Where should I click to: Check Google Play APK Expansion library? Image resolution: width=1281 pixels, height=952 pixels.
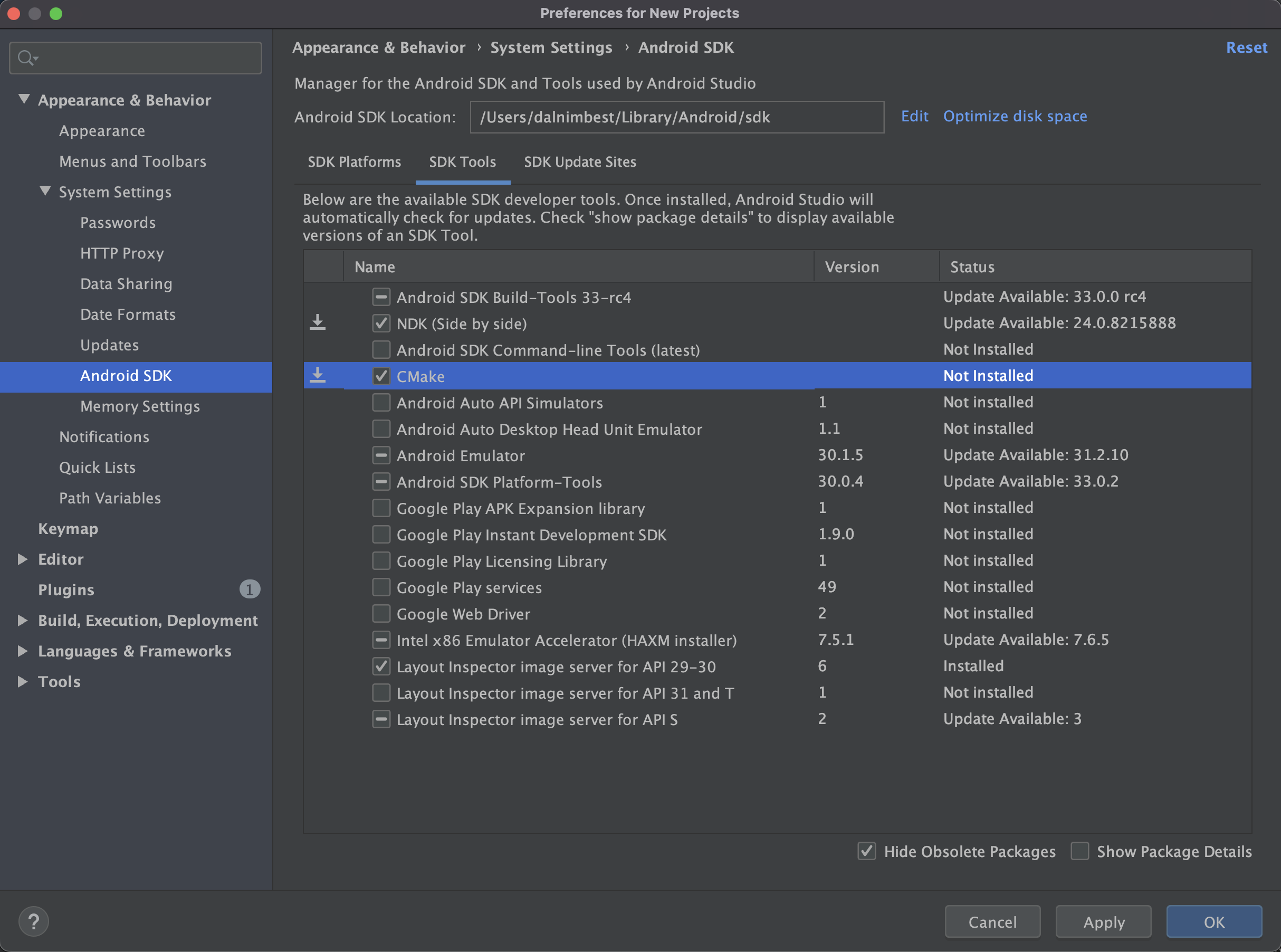point(381,508)
